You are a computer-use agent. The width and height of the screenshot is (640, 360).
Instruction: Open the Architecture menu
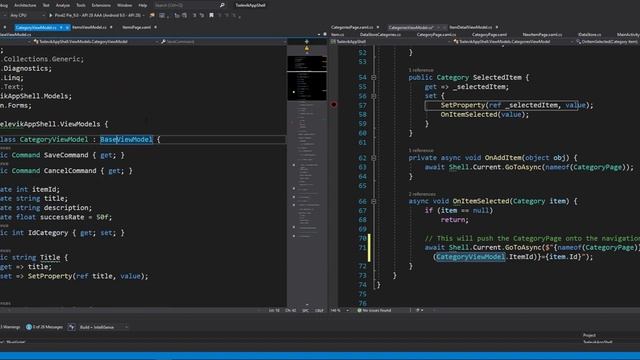coord(25,5)
